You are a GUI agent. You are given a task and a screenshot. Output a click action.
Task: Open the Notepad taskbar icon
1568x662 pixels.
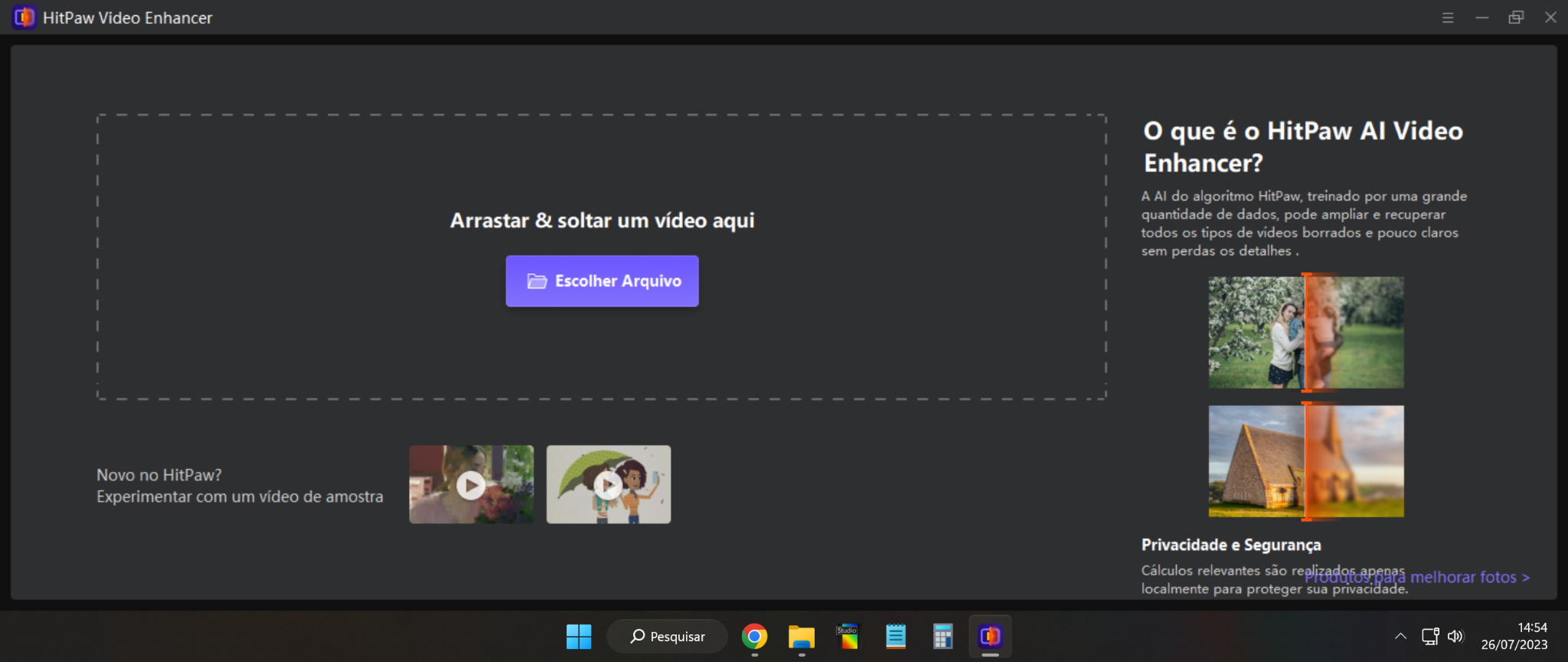point(896,637)
